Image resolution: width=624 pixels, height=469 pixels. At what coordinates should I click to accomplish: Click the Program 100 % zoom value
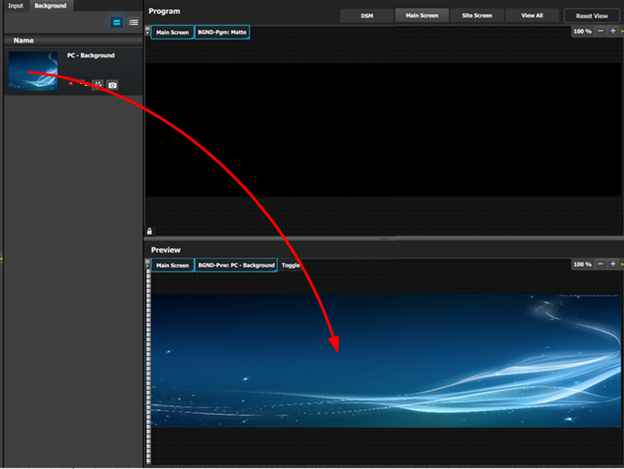[582, 31]
